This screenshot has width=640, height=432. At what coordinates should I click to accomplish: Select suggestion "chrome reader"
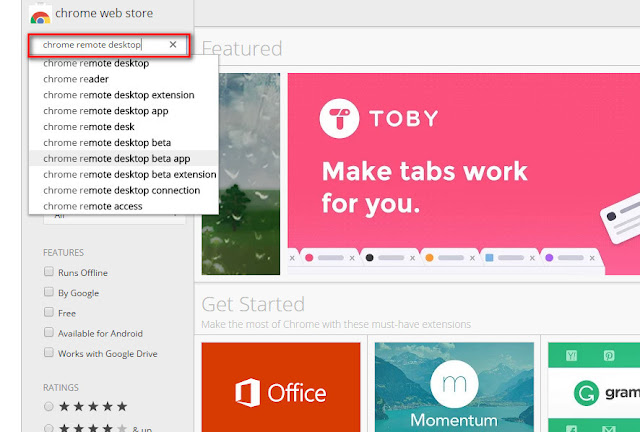click(x=123, y=79)
